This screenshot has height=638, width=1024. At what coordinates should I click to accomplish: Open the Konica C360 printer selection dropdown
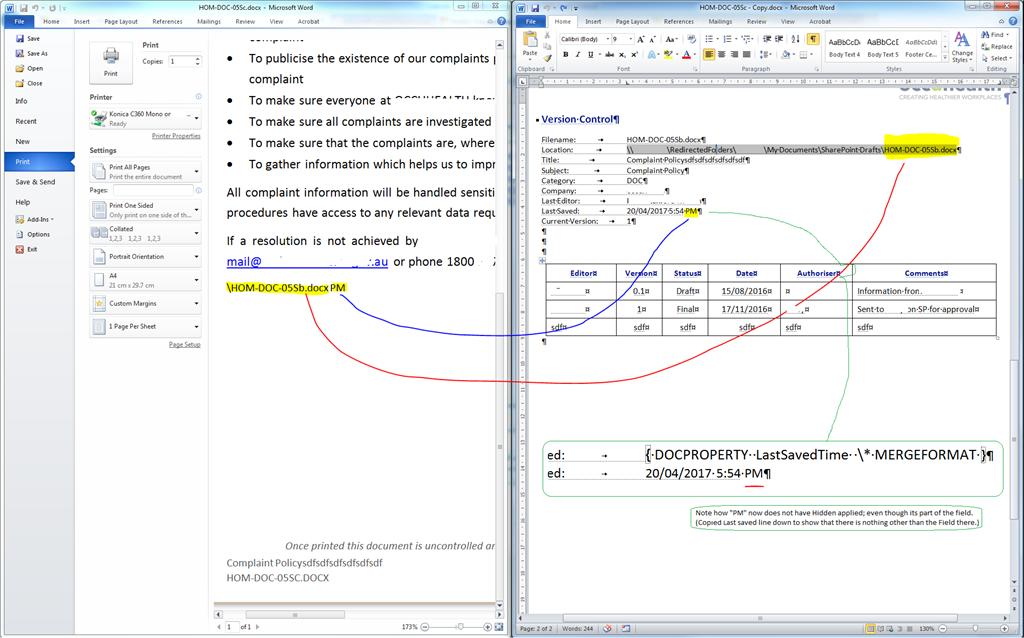pyautogui.click(x=146, y=118)
